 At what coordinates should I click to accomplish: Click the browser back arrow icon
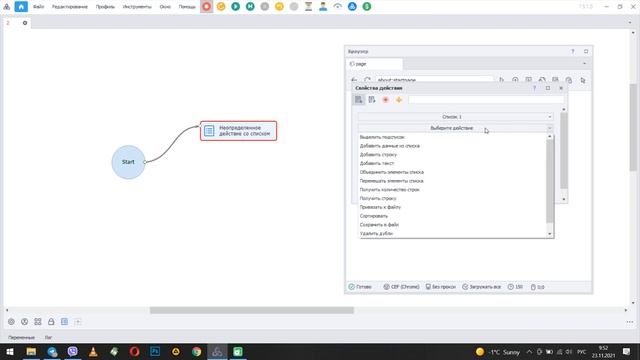354,80
